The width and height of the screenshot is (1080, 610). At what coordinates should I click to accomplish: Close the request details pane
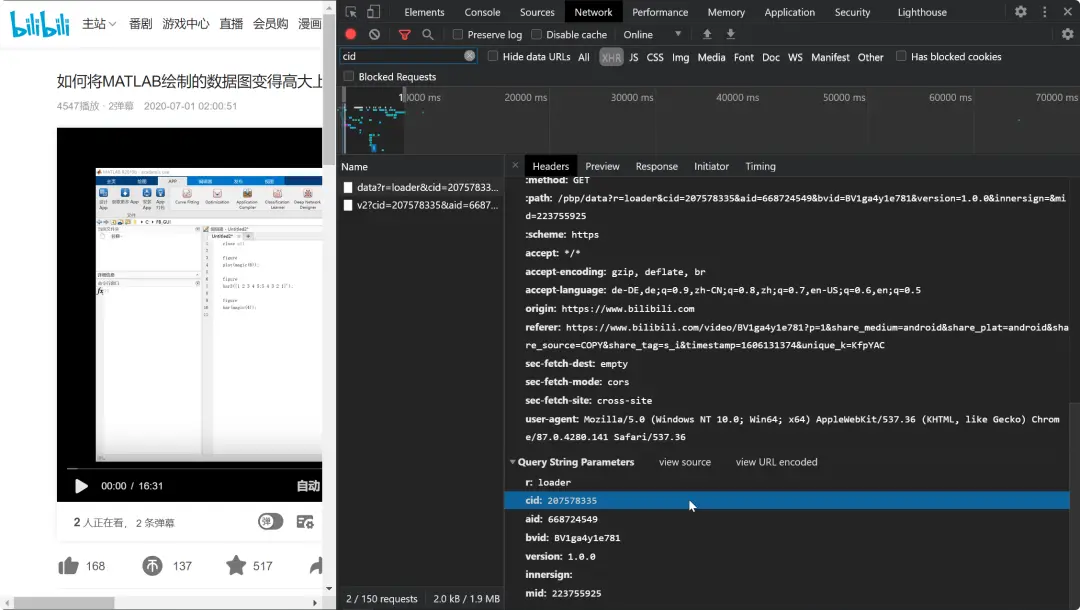pyautogui.click(x=515, y=165)
